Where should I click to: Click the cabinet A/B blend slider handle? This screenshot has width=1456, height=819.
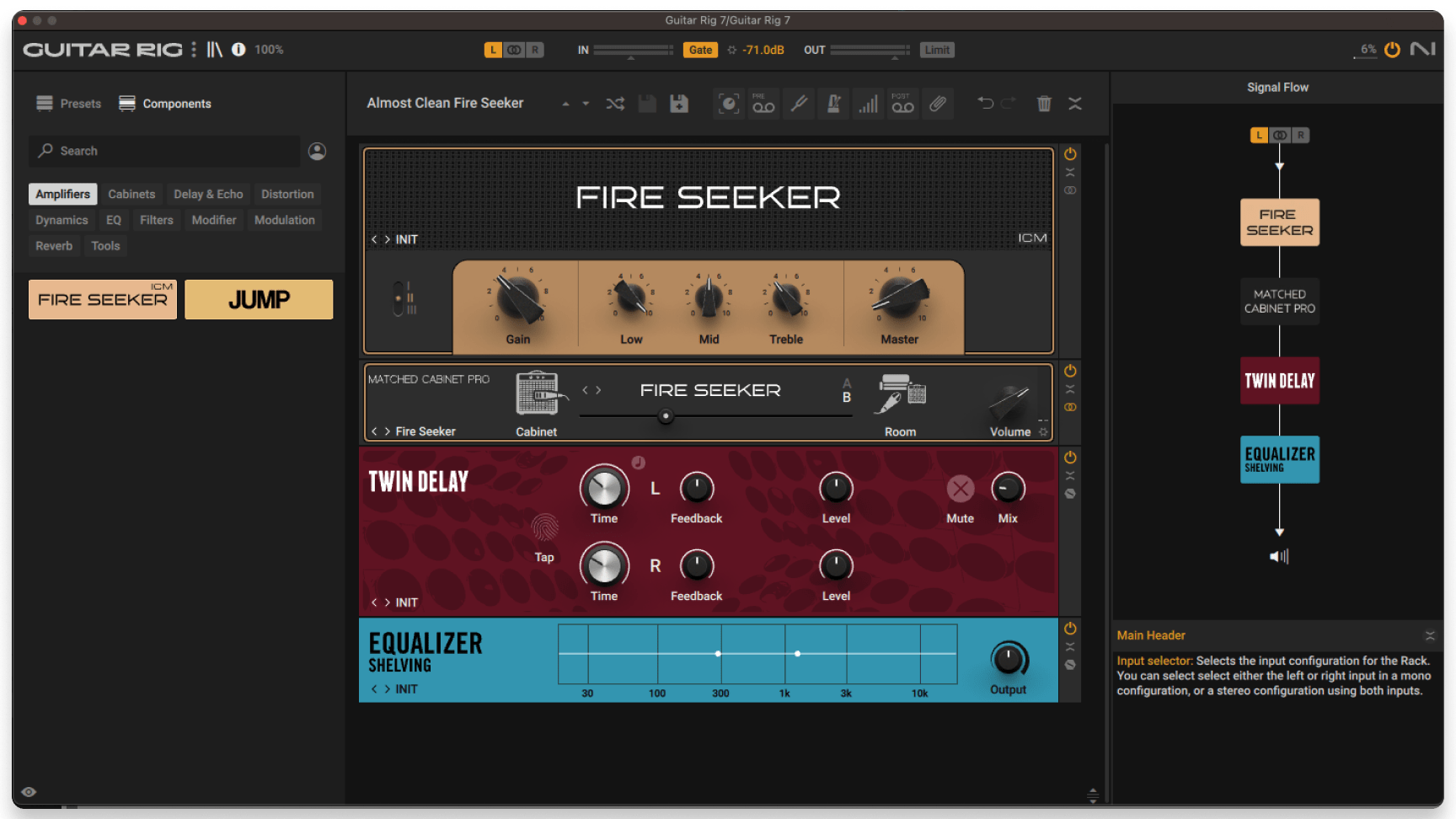(666, 415)
